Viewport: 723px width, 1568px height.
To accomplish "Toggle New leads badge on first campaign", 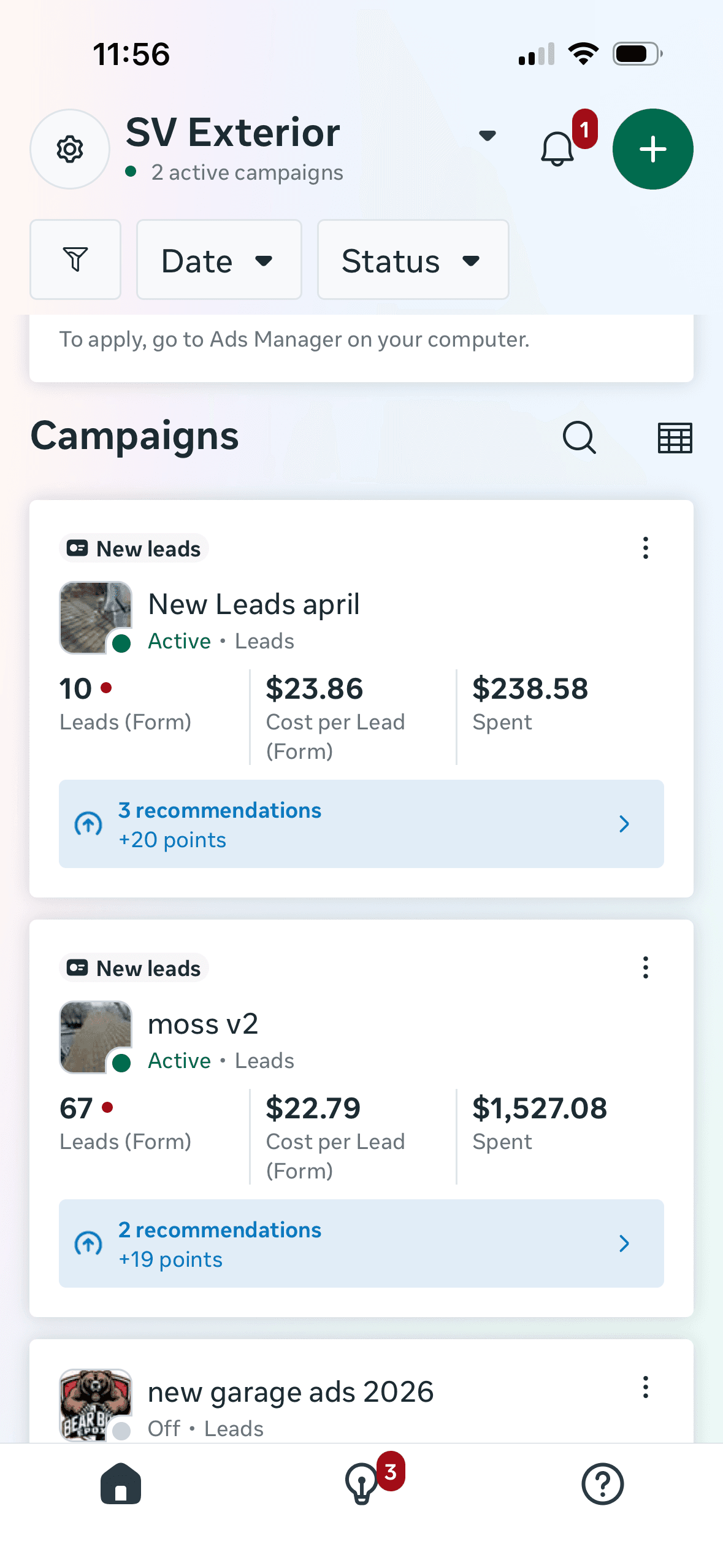I will pyautogui.click(x=134, y=548).
